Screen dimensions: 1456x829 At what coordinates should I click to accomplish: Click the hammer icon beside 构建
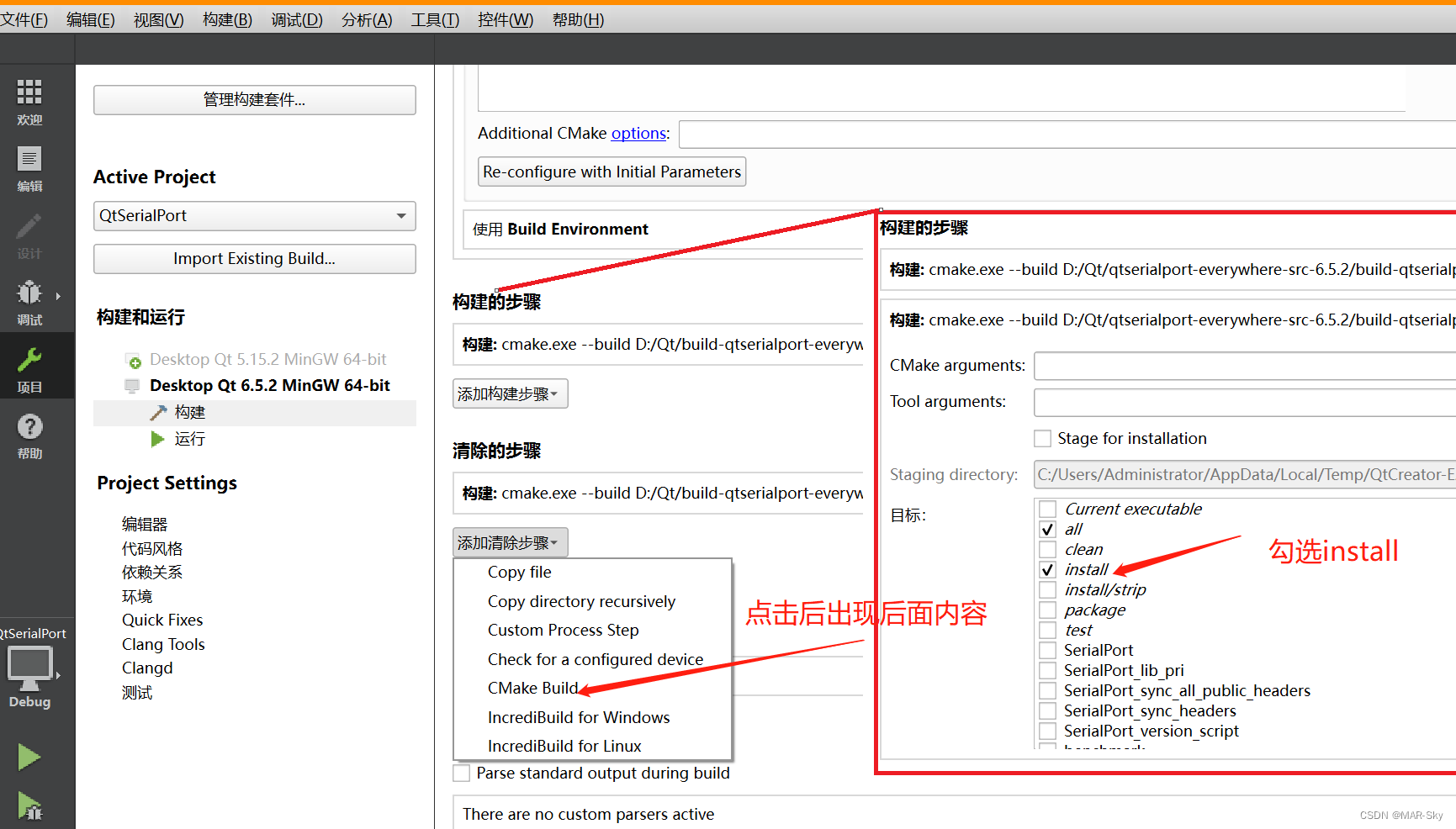pyautogui.click(x=158, y=412)
